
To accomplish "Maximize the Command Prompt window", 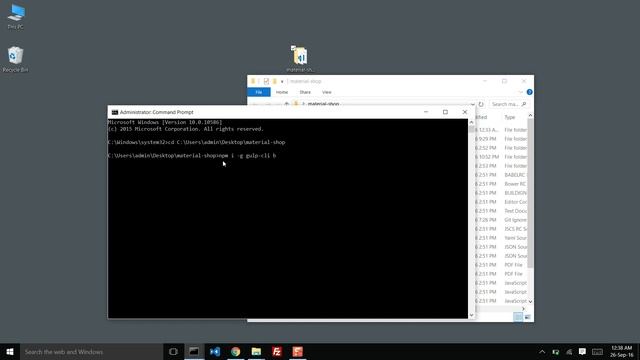I will (445, 112).
